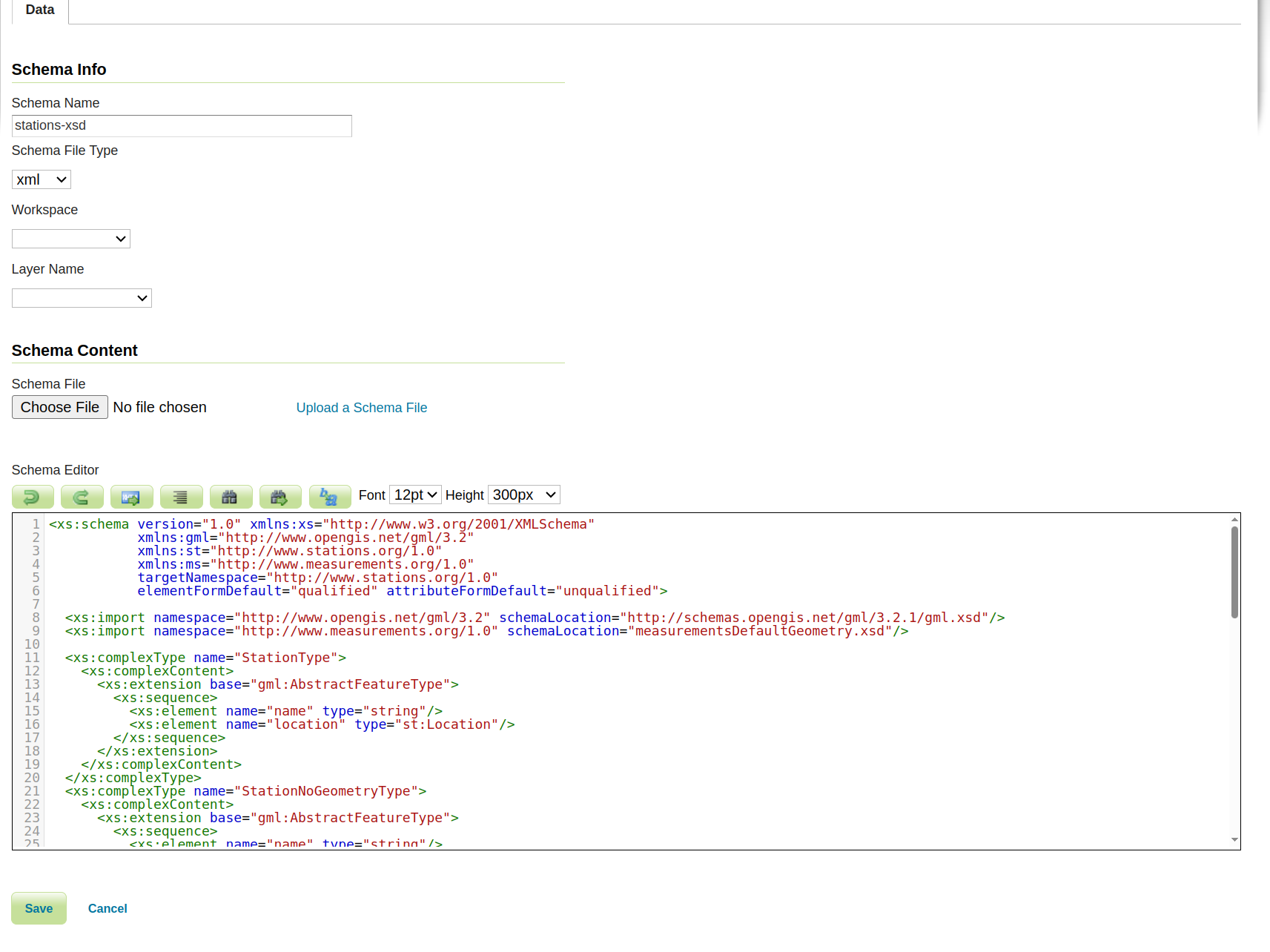The height and width of the screenshot is (952, 1270).
Task: Edit the stations-xsd Schema Name field
Action: 181,125
